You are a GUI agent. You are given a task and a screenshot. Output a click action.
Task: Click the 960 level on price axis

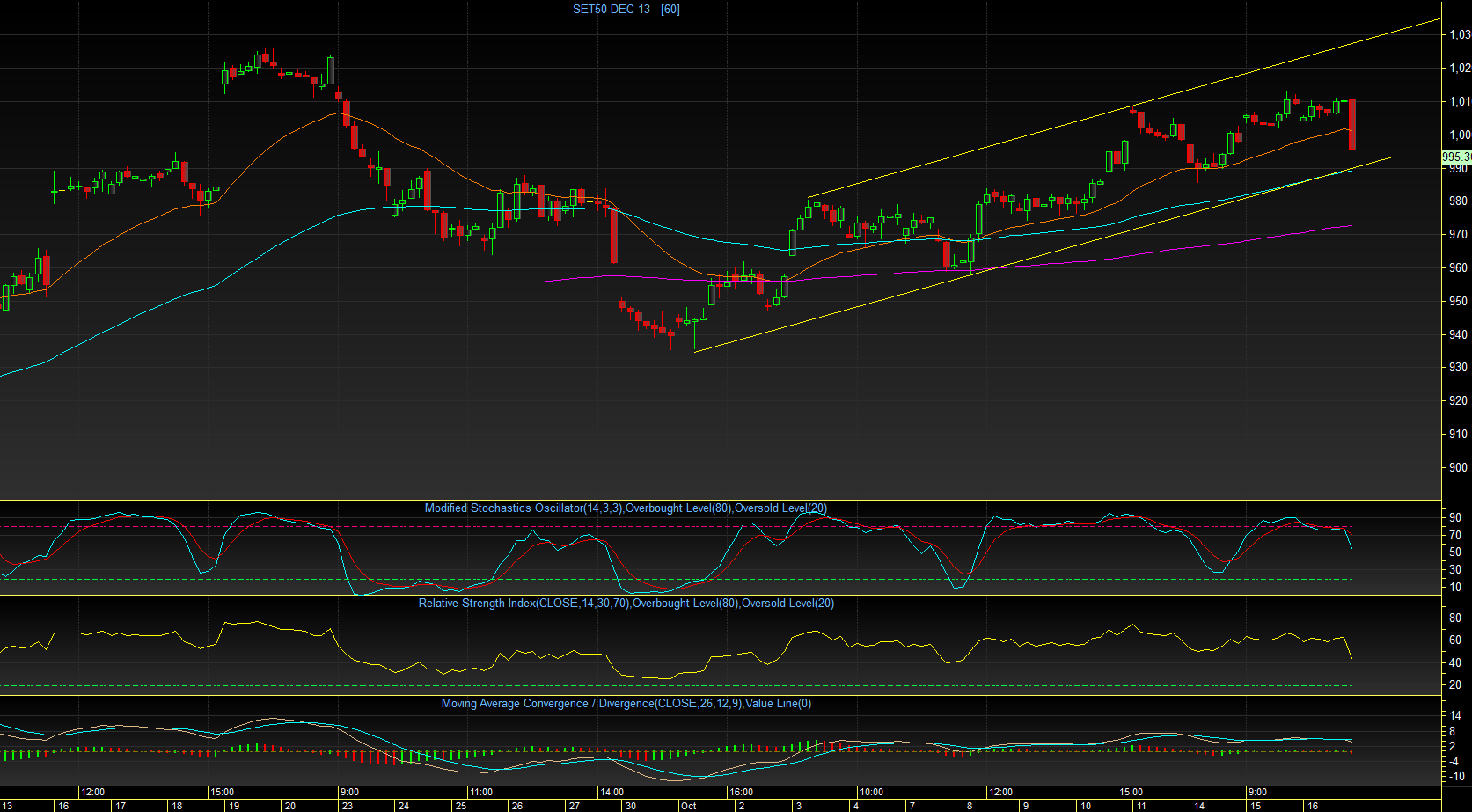(x=1459, y=268)
